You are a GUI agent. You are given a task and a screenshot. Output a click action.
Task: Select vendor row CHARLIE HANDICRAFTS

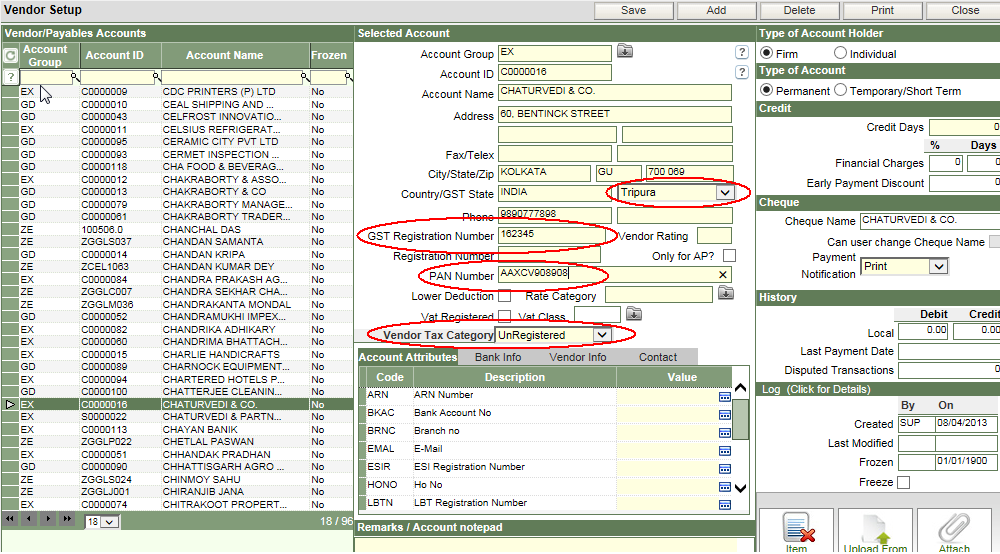(x=177, y=354)
